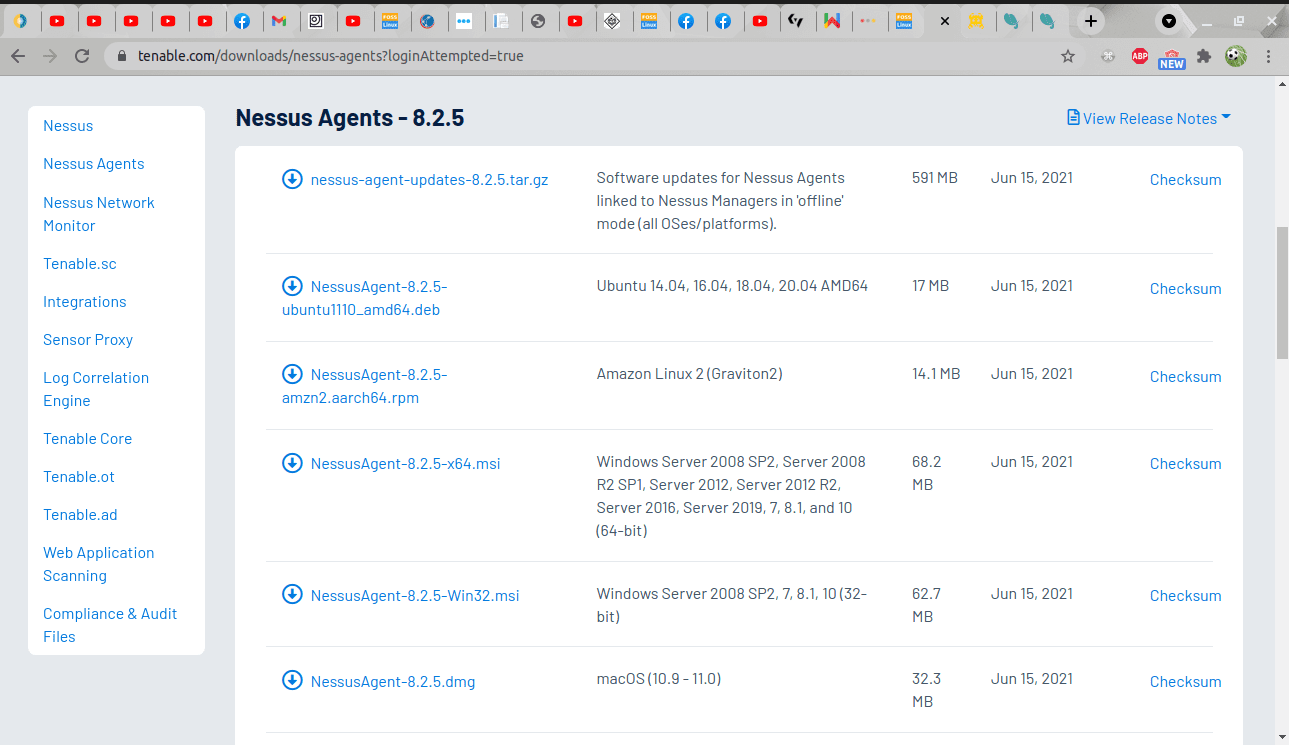Image resolution: width=1289 pixels, height=745 pixels.
Task: Click the 14.1 MB size value
Action: pyautogui.click(x=936, y=374)
